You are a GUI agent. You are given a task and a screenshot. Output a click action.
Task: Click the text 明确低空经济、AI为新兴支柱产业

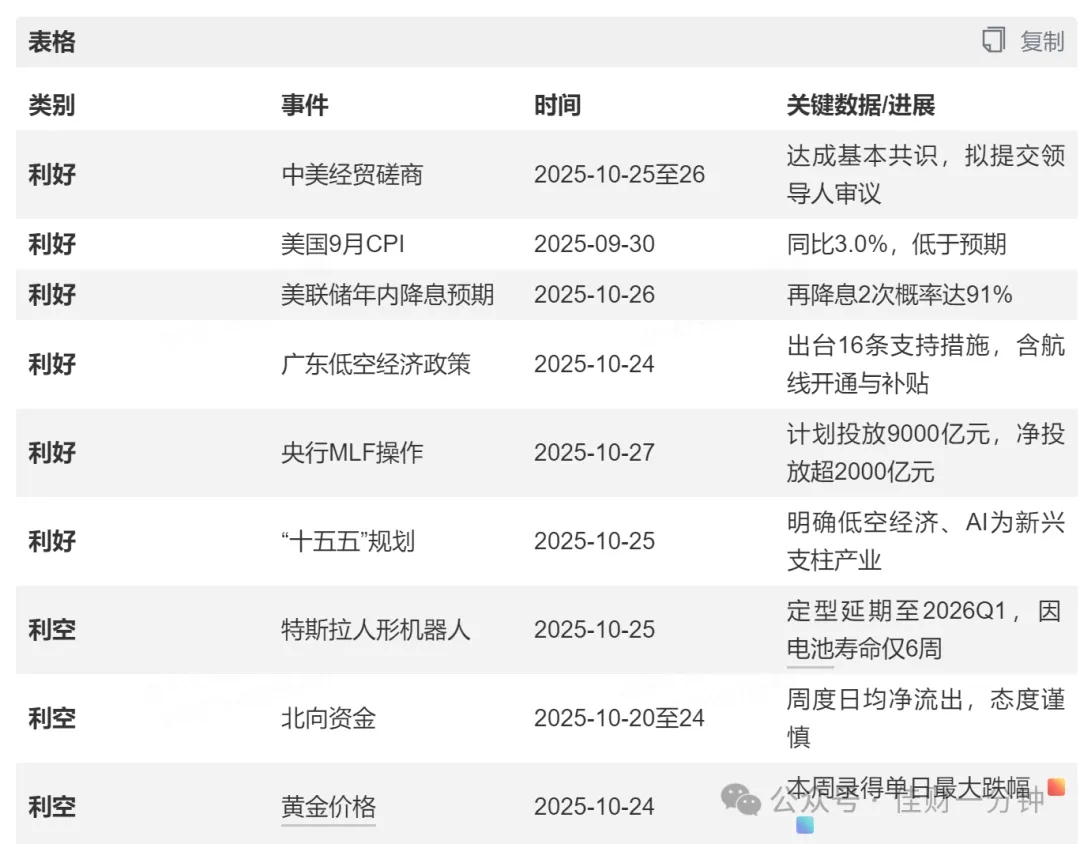point(926,541)
